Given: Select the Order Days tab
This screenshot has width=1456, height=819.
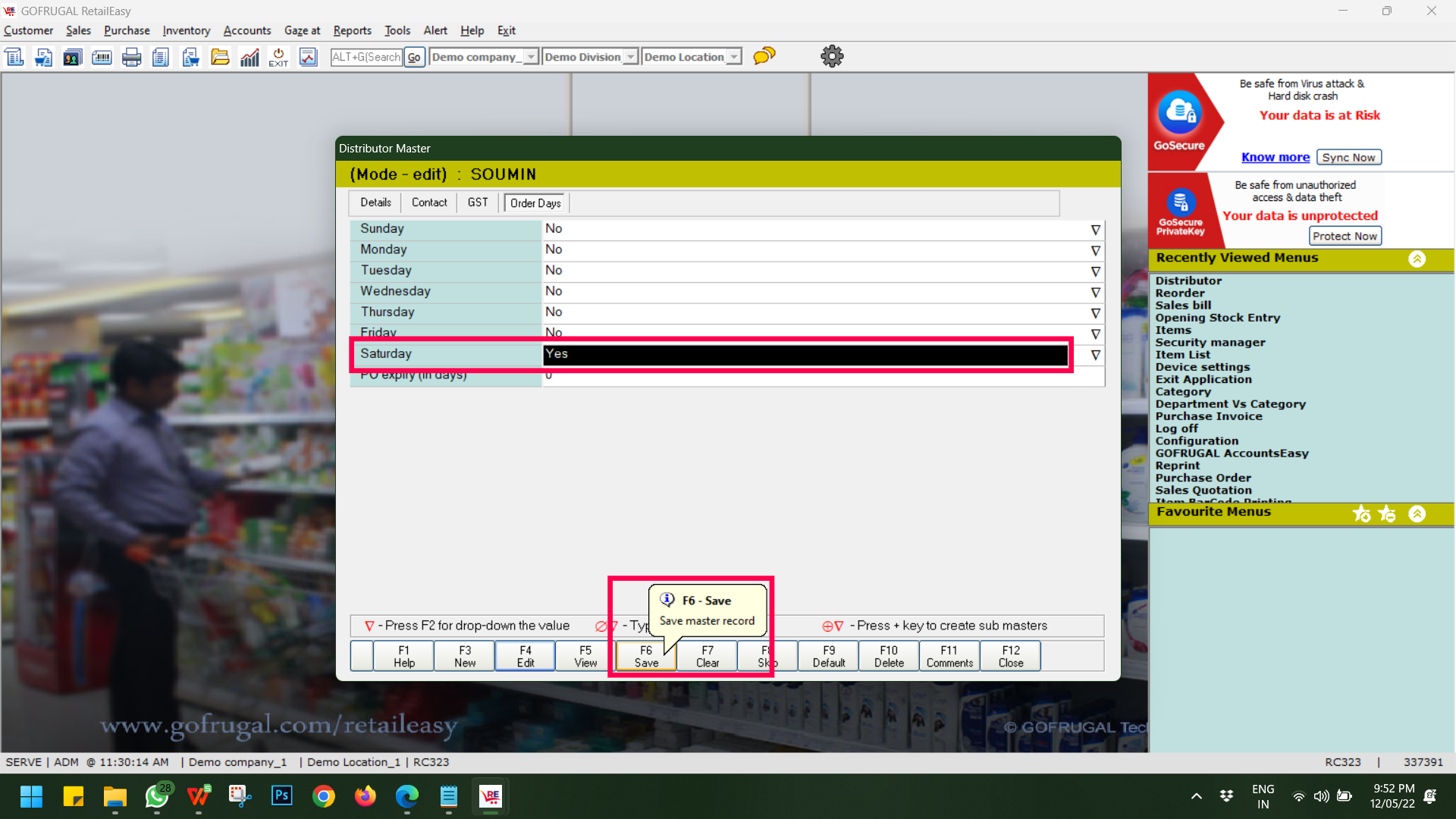Looking at the screenshot, I should (x=535, y=203).
